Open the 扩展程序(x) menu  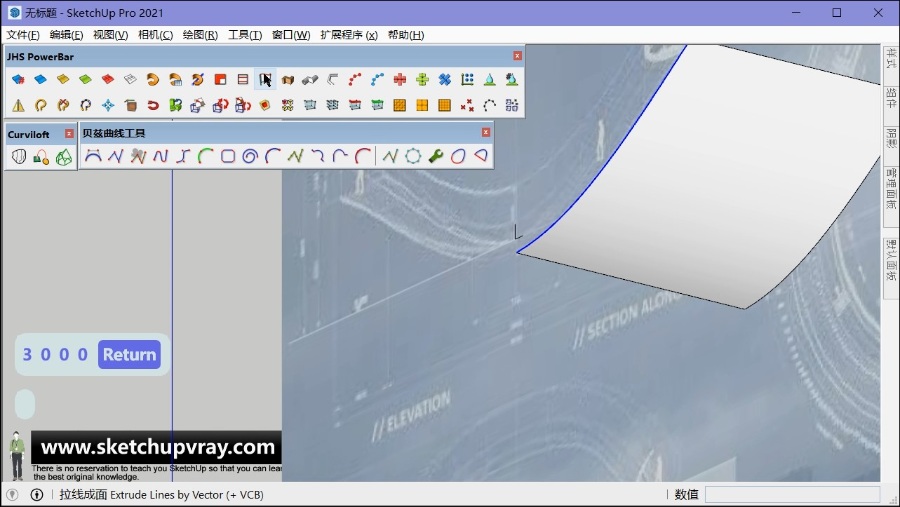click(349, 35)
